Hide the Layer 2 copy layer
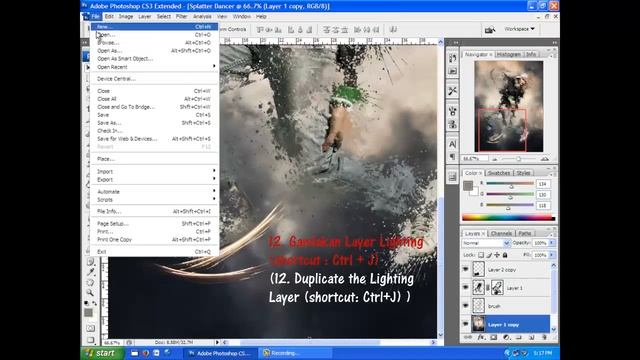 click(x=465, y=269)
